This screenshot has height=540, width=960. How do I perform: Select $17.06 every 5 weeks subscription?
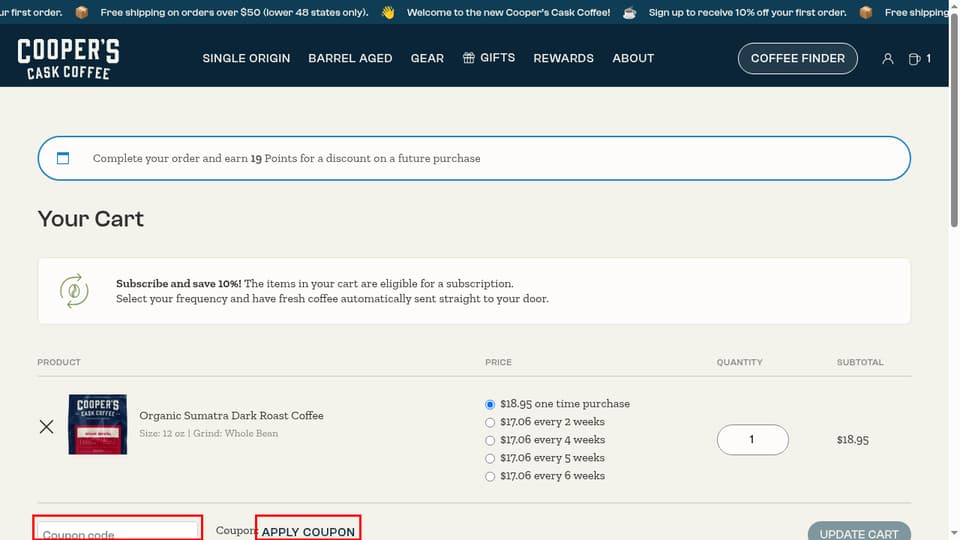pos(490,458)
